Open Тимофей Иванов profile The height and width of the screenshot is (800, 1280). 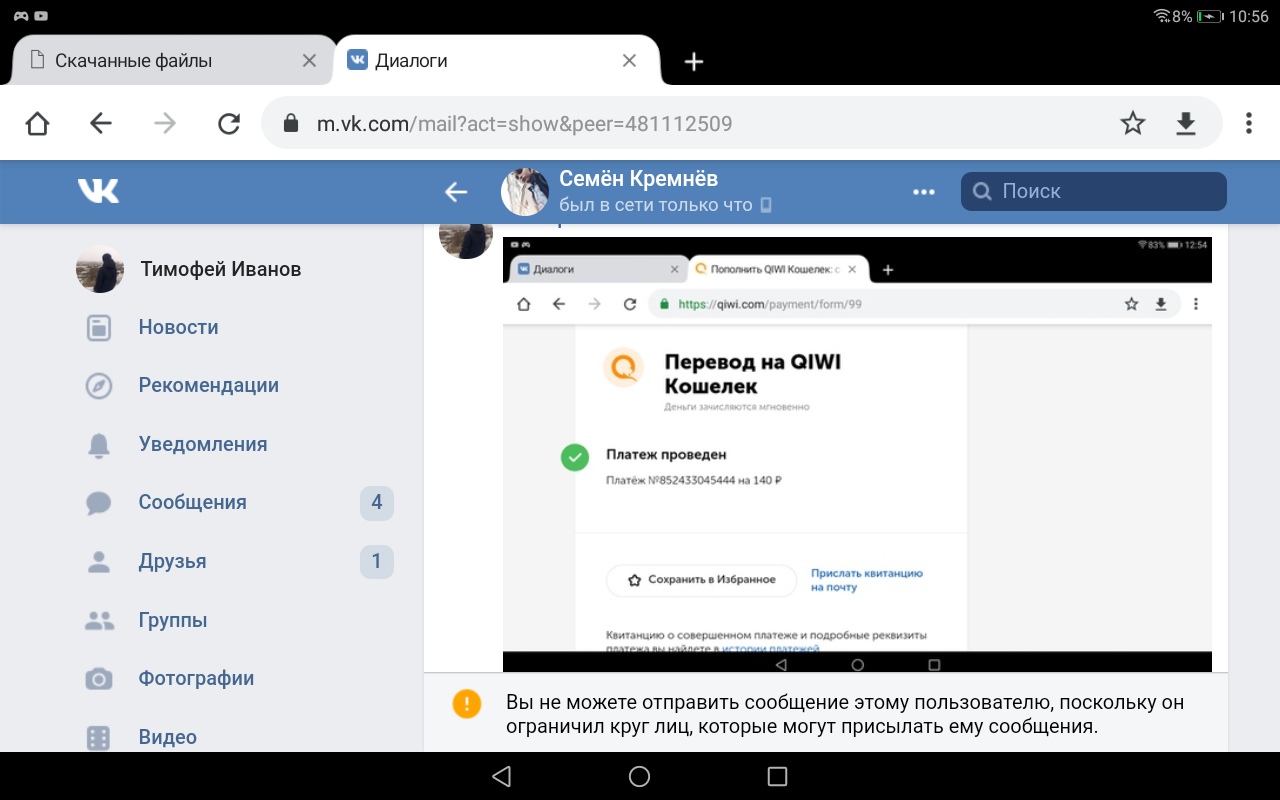220,269
